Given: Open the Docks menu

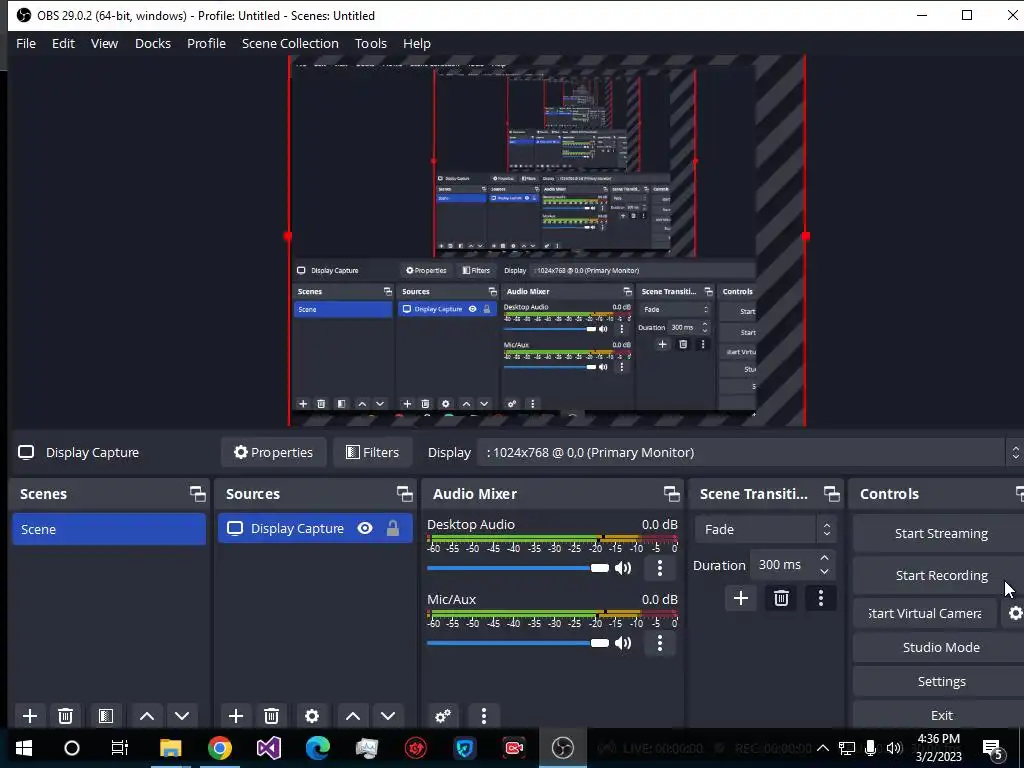Looking at the screenshot, I should (x=153, y=43).
